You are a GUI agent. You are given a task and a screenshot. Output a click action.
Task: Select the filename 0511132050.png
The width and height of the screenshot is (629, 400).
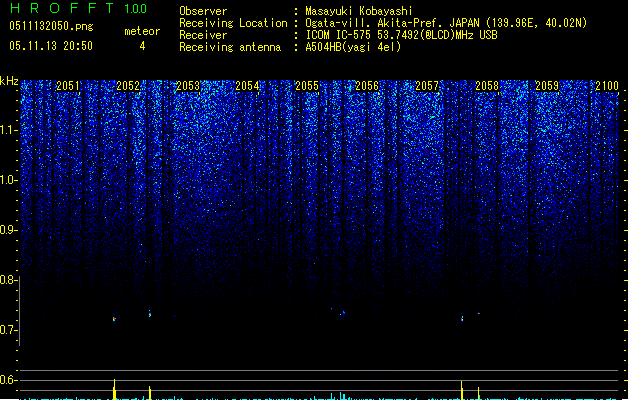[x=51, y=26]
